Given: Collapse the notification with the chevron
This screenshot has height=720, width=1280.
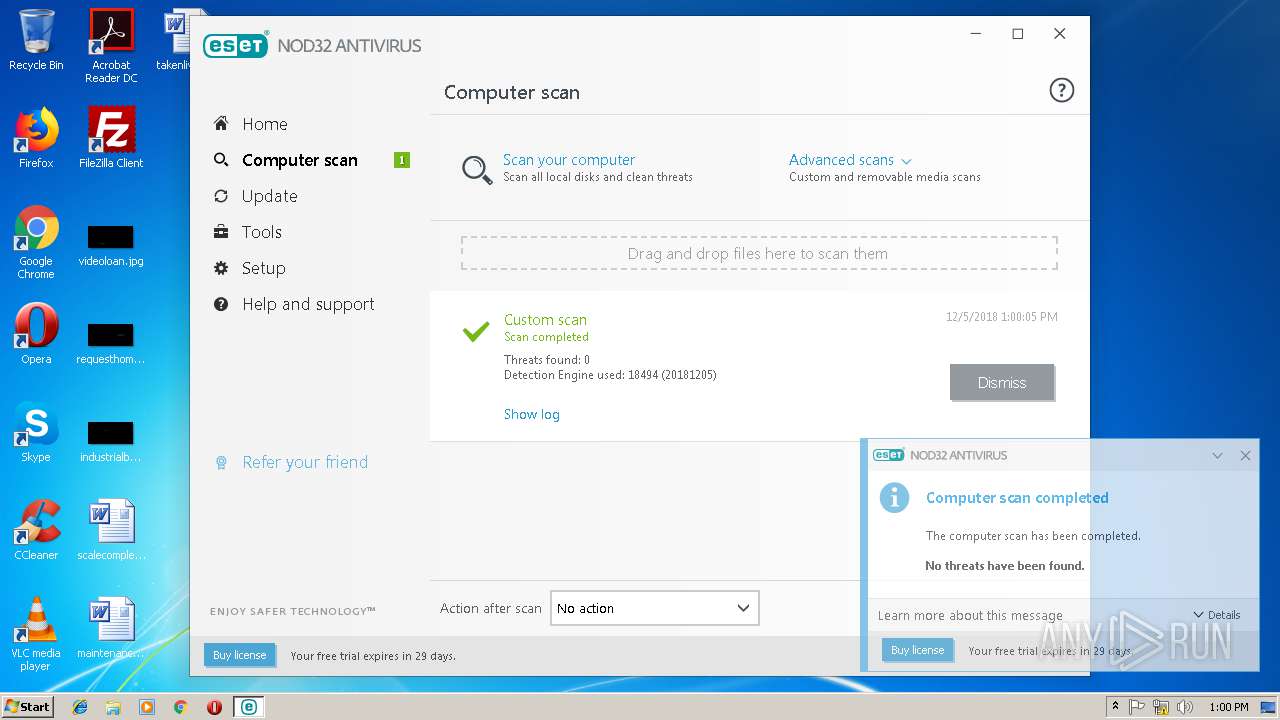Looking at the screenshot, I should point(1217,455).
